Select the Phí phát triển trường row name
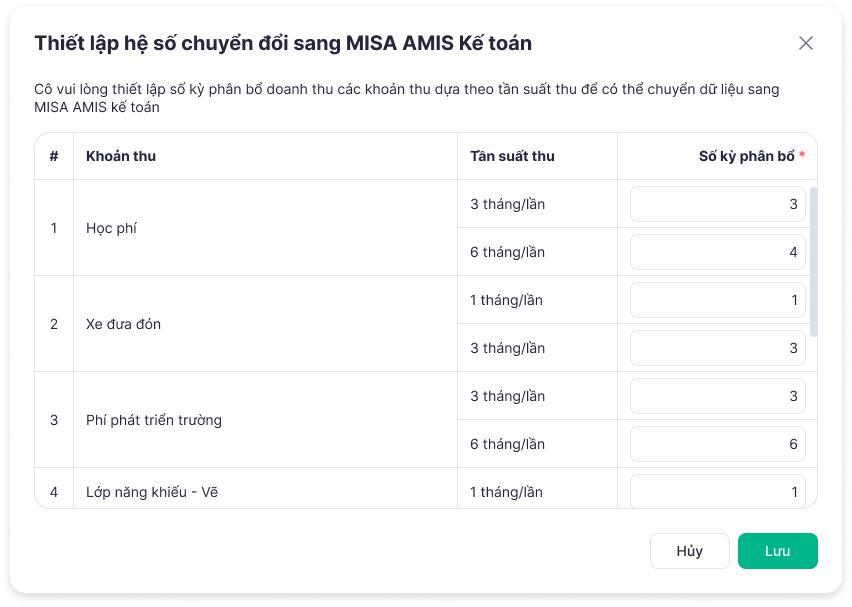852x607 pixels. tap(153, 420)
